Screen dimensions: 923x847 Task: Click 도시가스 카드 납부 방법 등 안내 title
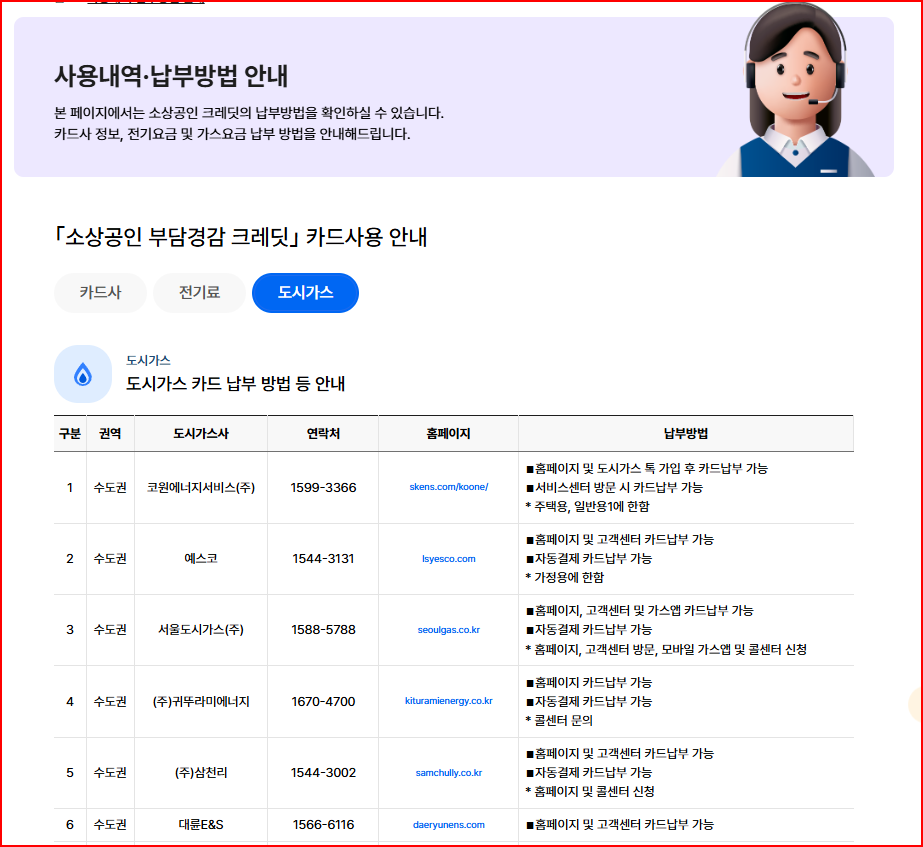[x=235, y=384]
